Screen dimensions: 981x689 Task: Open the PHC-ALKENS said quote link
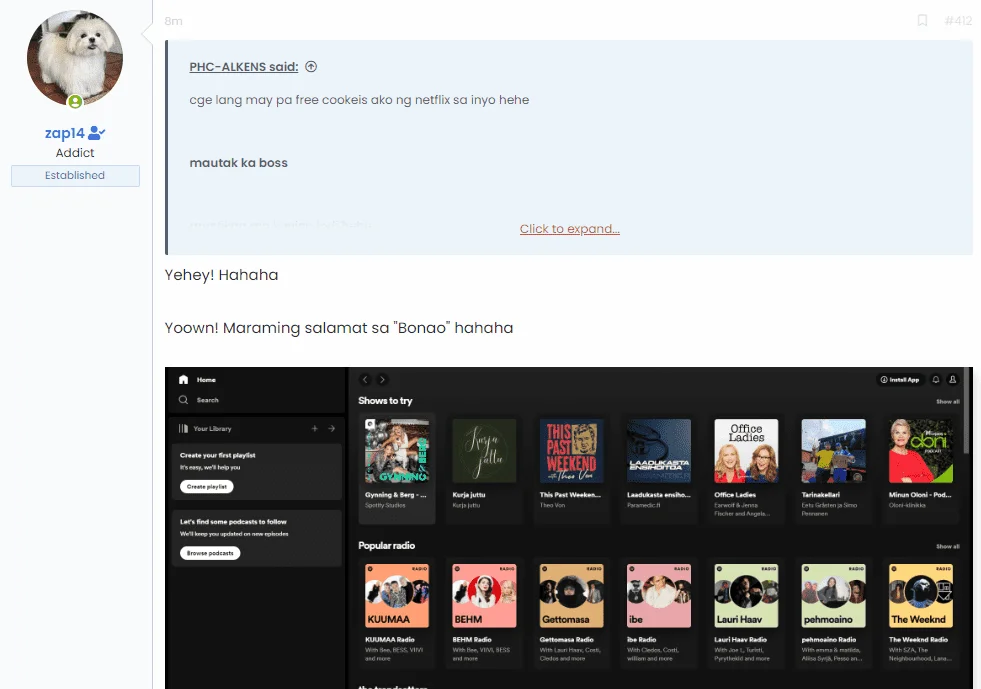pos(243,67)
